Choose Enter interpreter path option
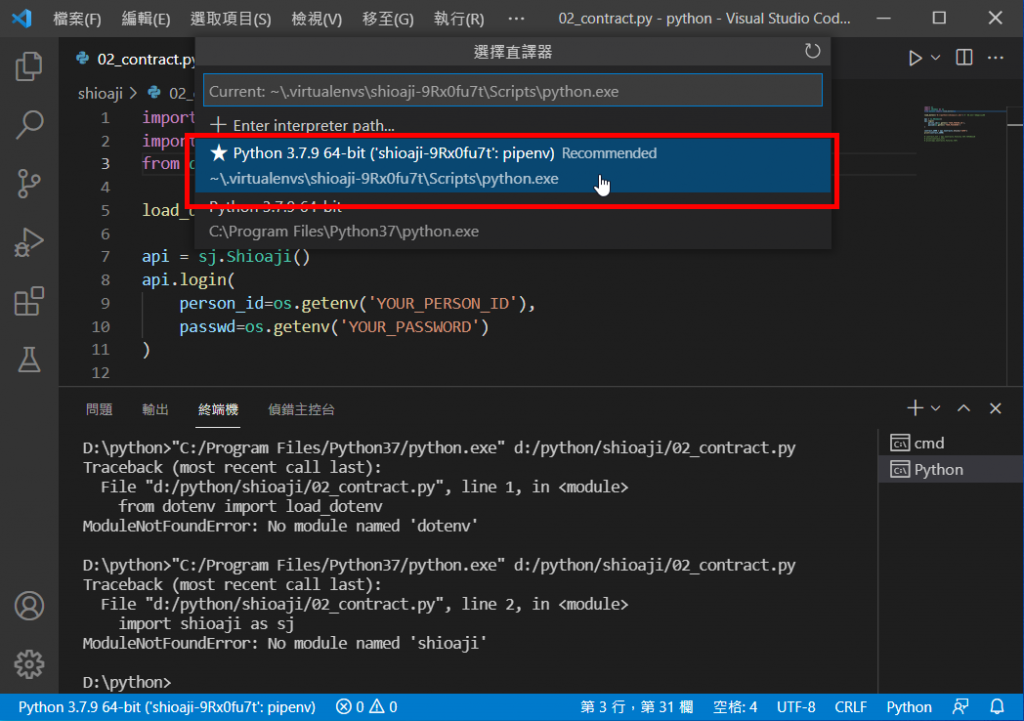This screenshot has width=1024, height=721. pos(513,125)
